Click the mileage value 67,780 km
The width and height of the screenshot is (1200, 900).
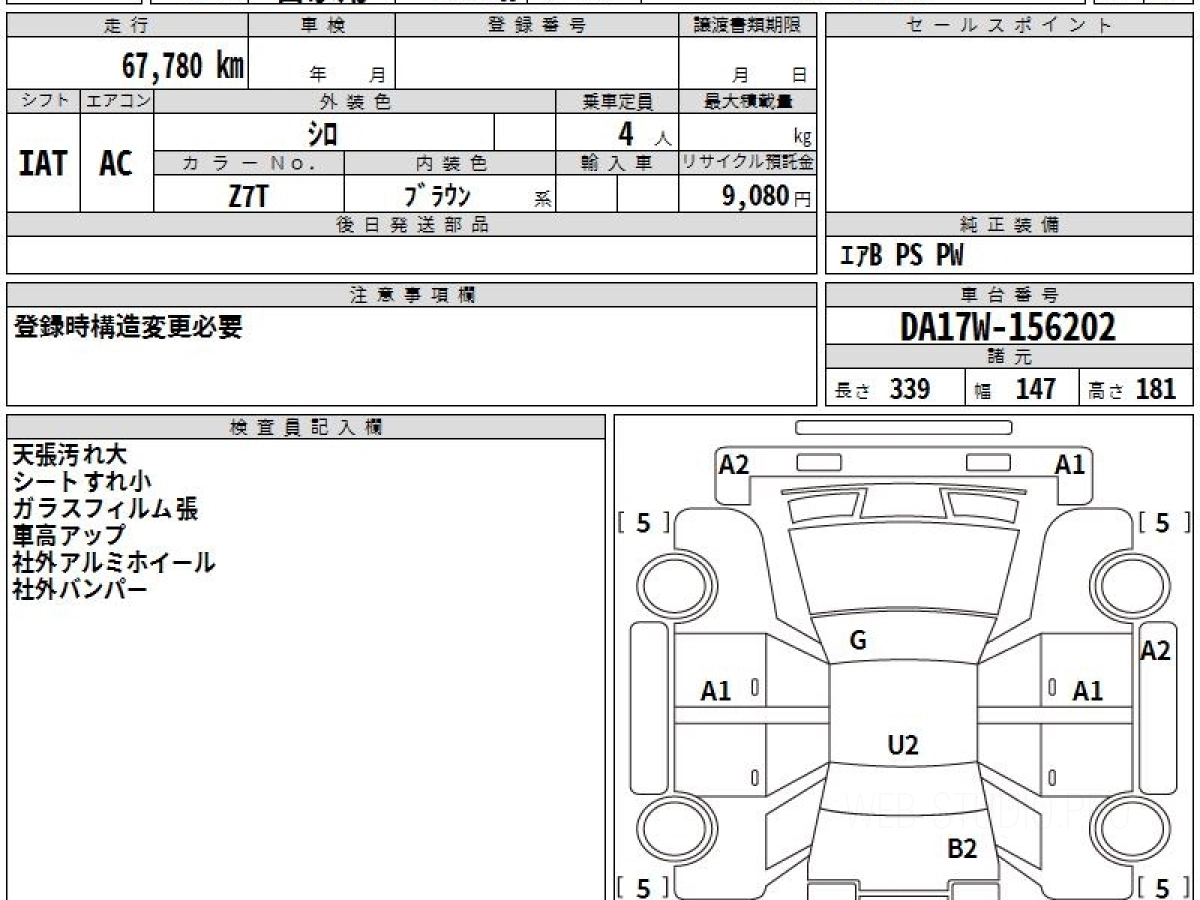tap(182, 66)
